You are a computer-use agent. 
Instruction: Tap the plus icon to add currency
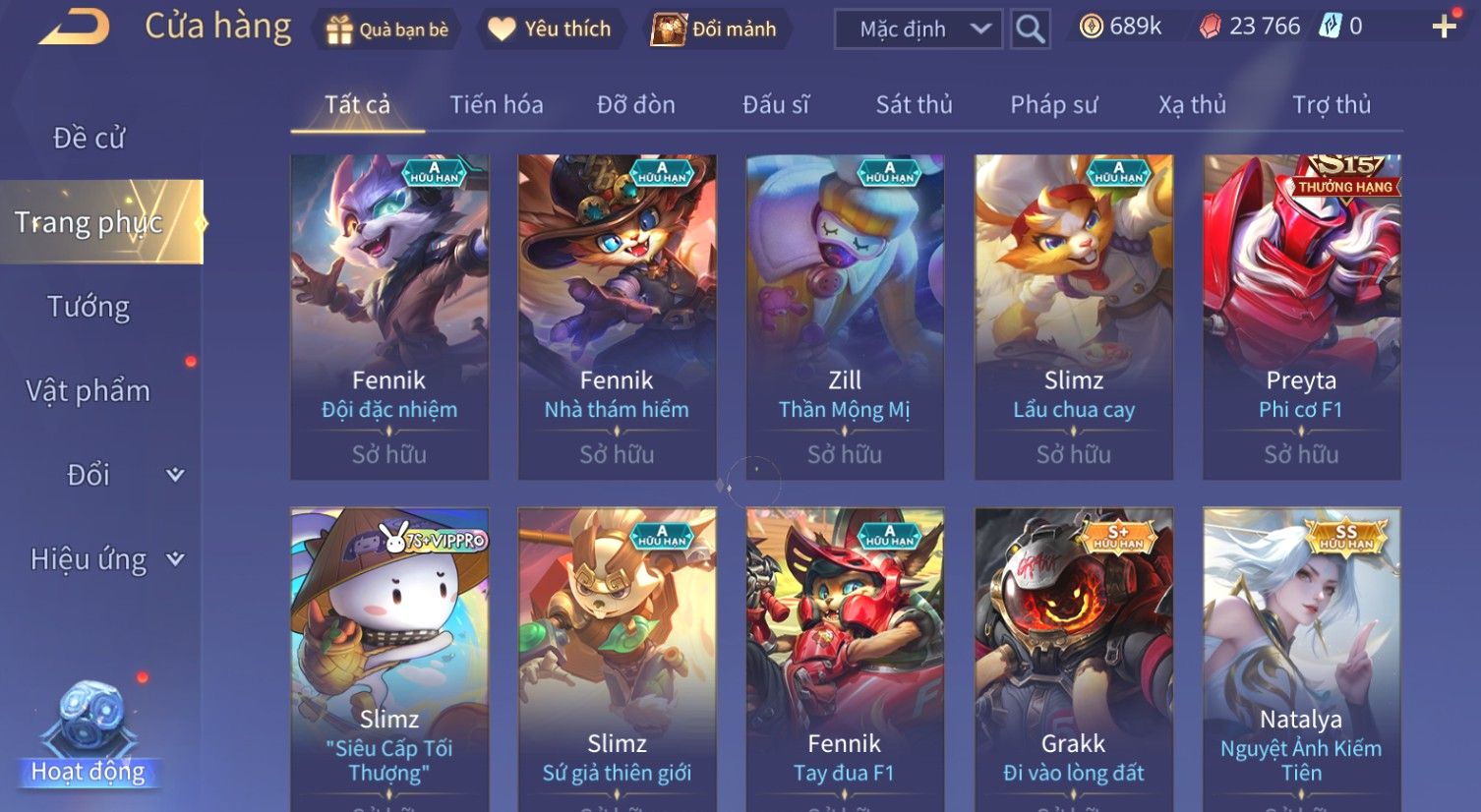(1444, 27)
